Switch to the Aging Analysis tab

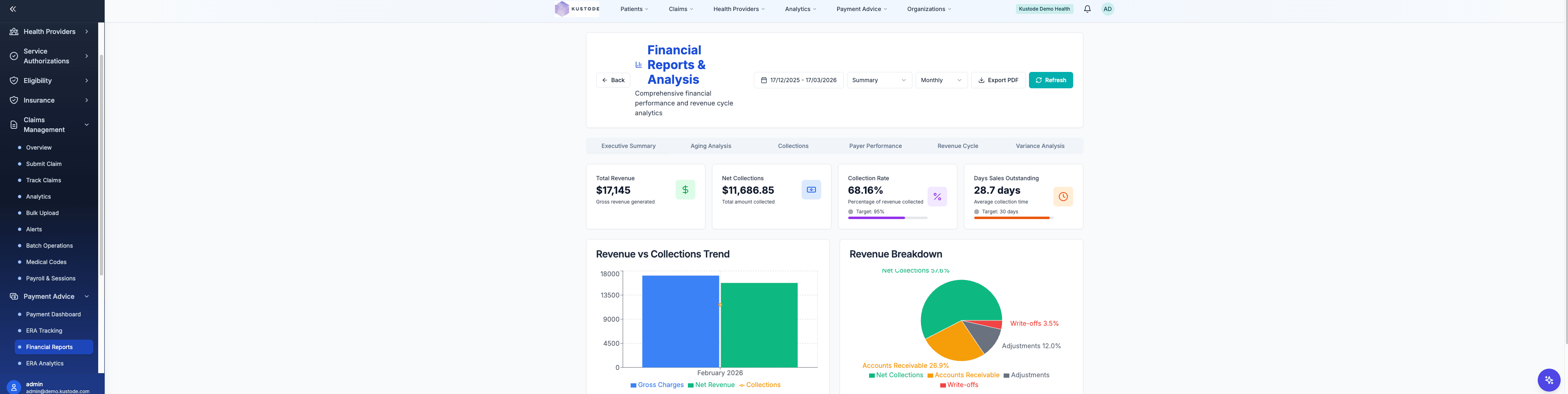710,146
